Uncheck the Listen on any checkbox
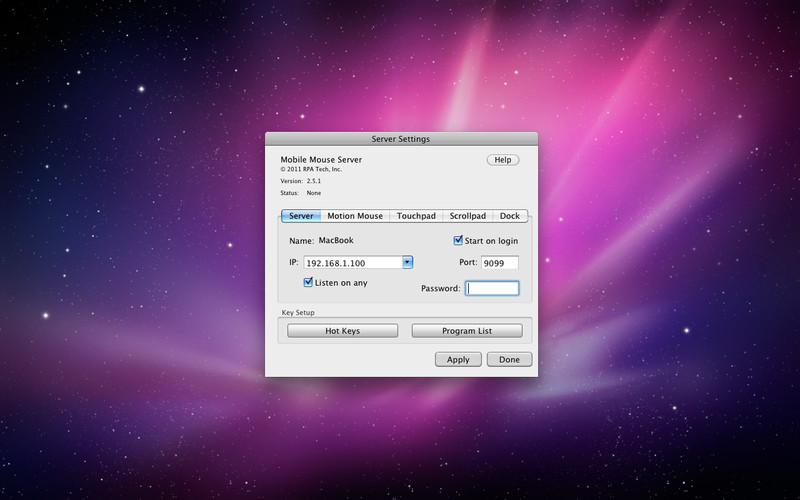This screenshot has height=500, width=800. 309,282
